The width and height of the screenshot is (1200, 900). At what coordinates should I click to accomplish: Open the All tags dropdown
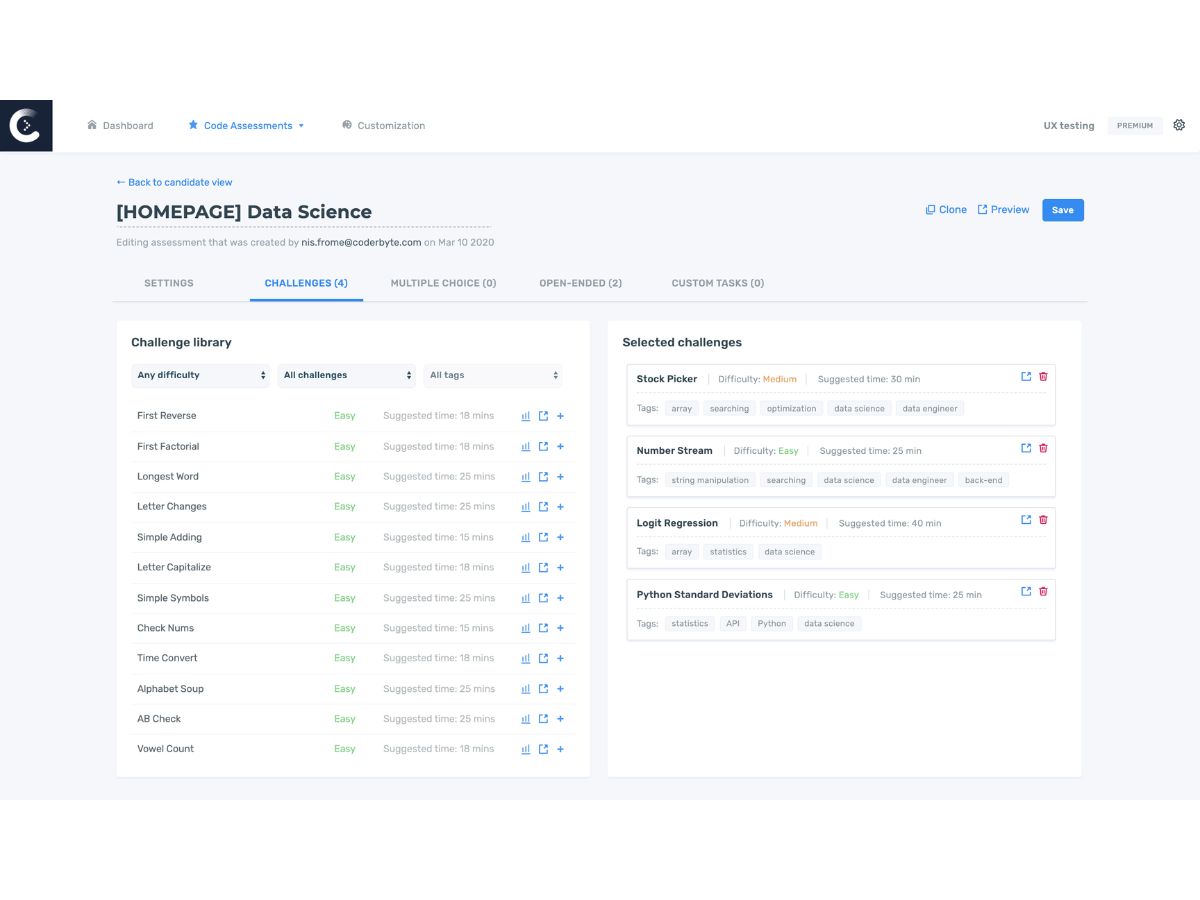coord(493,375)
